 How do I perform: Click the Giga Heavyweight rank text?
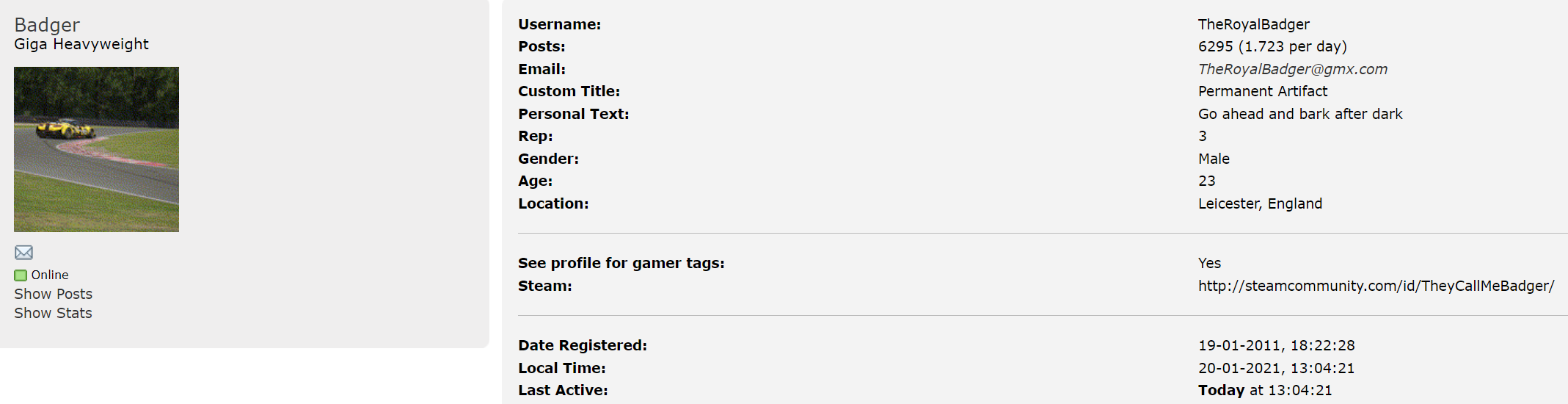[x=81, y=44]
